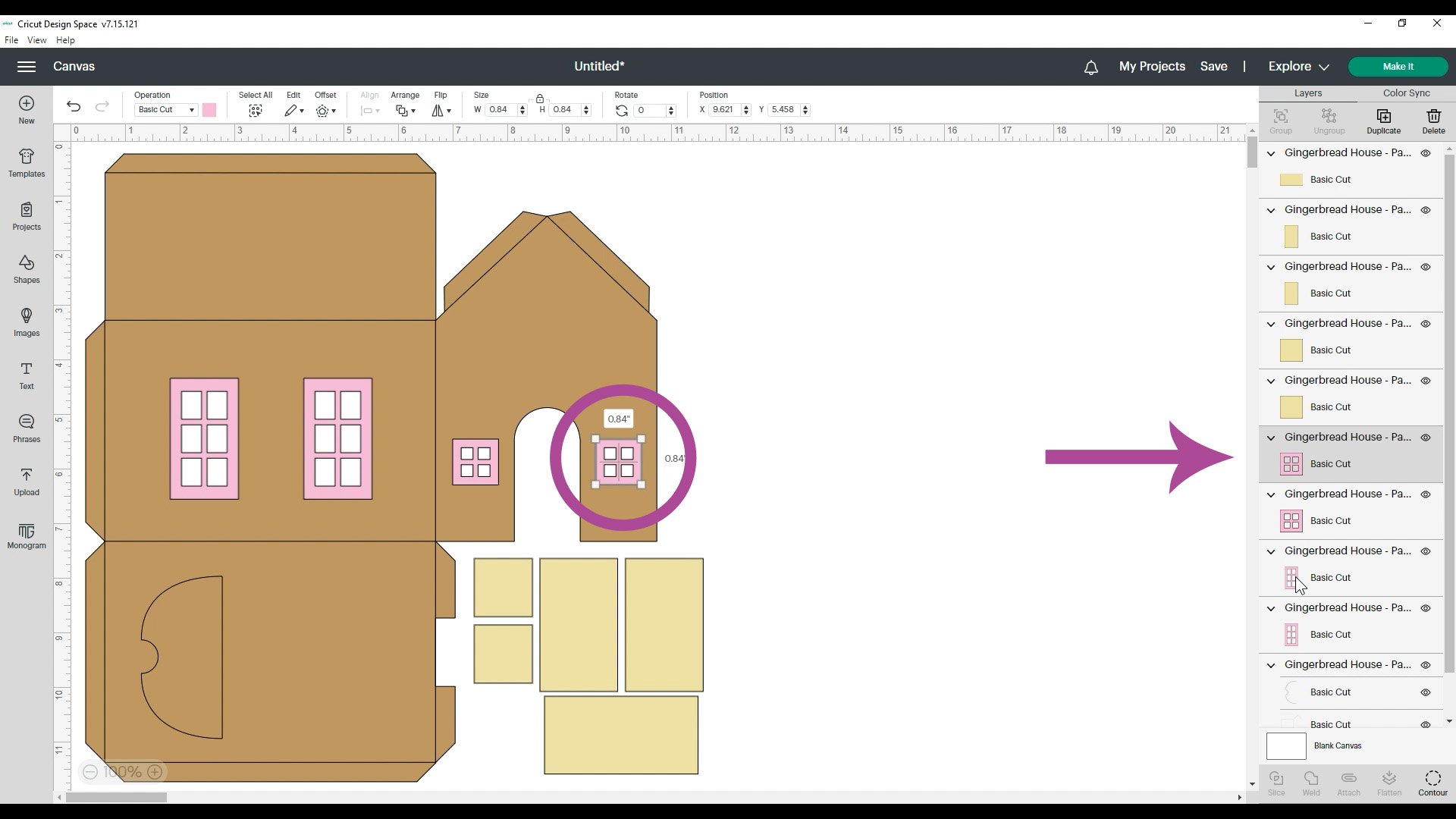
Task: Switch to the Color Sync tab
Action: click(x=1406, y=93)
